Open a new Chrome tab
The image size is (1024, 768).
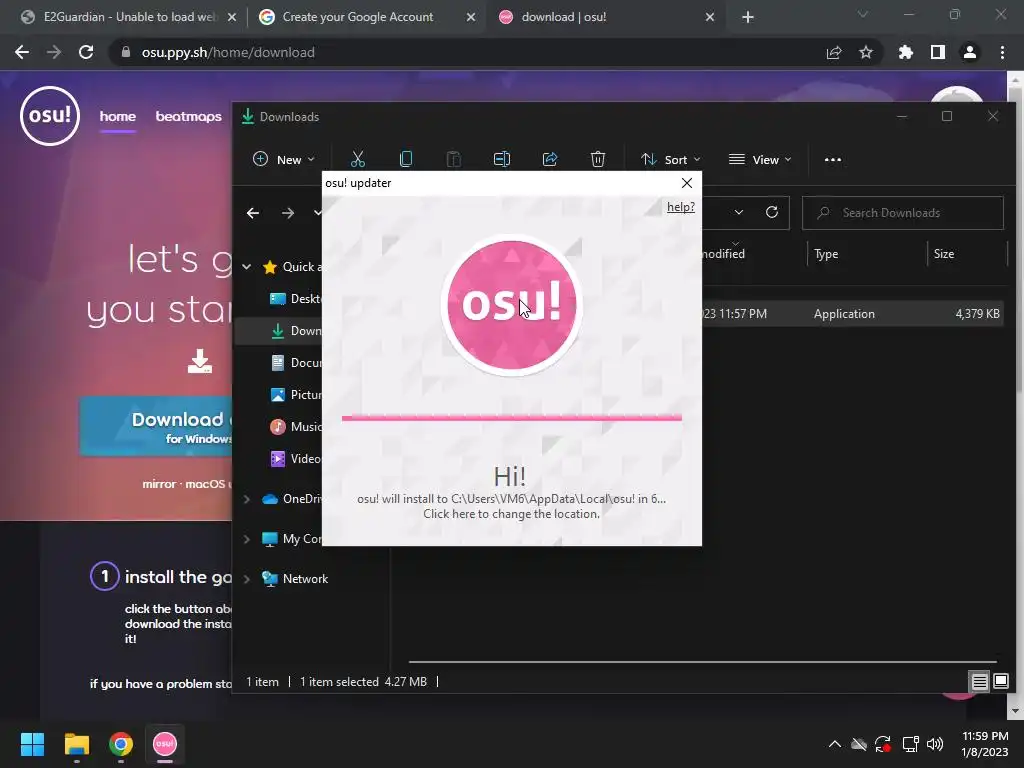click(x=748, y=17)
